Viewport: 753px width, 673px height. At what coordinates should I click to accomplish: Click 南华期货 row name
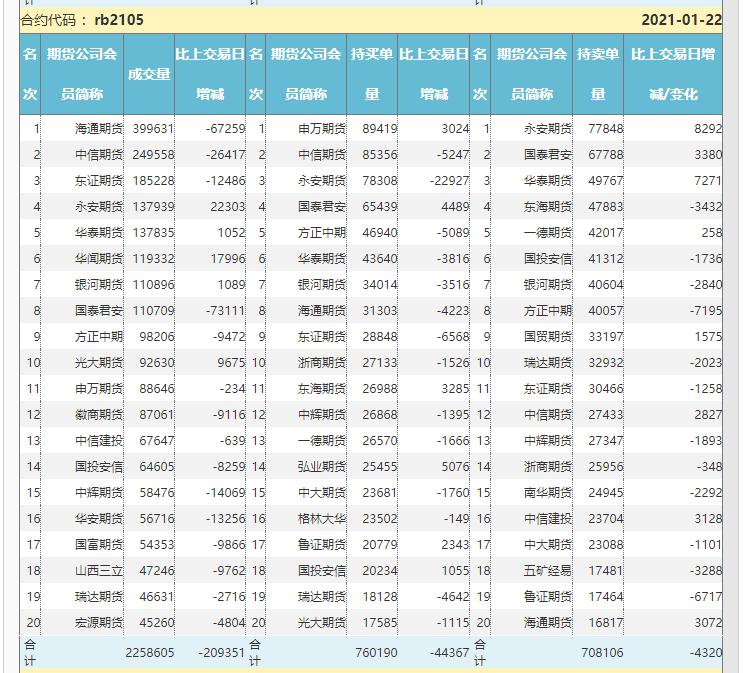coord(547,492)
